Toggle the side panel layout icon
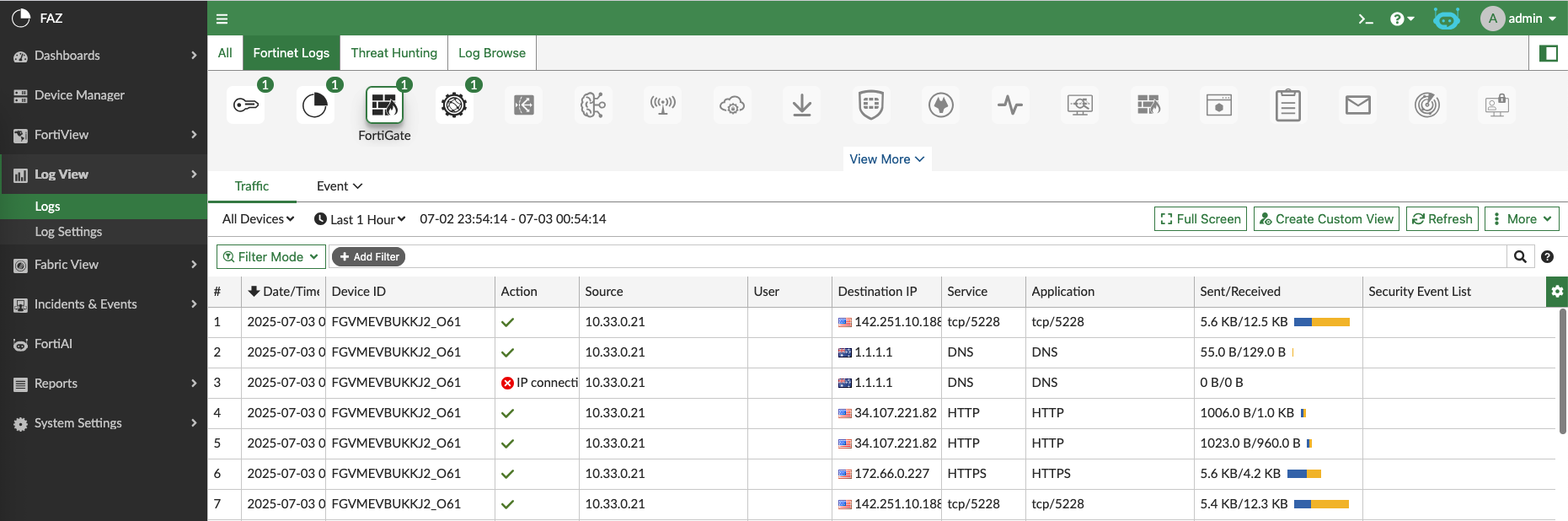This screenshot has height=521, width=1568. (x=1548, y=53)
